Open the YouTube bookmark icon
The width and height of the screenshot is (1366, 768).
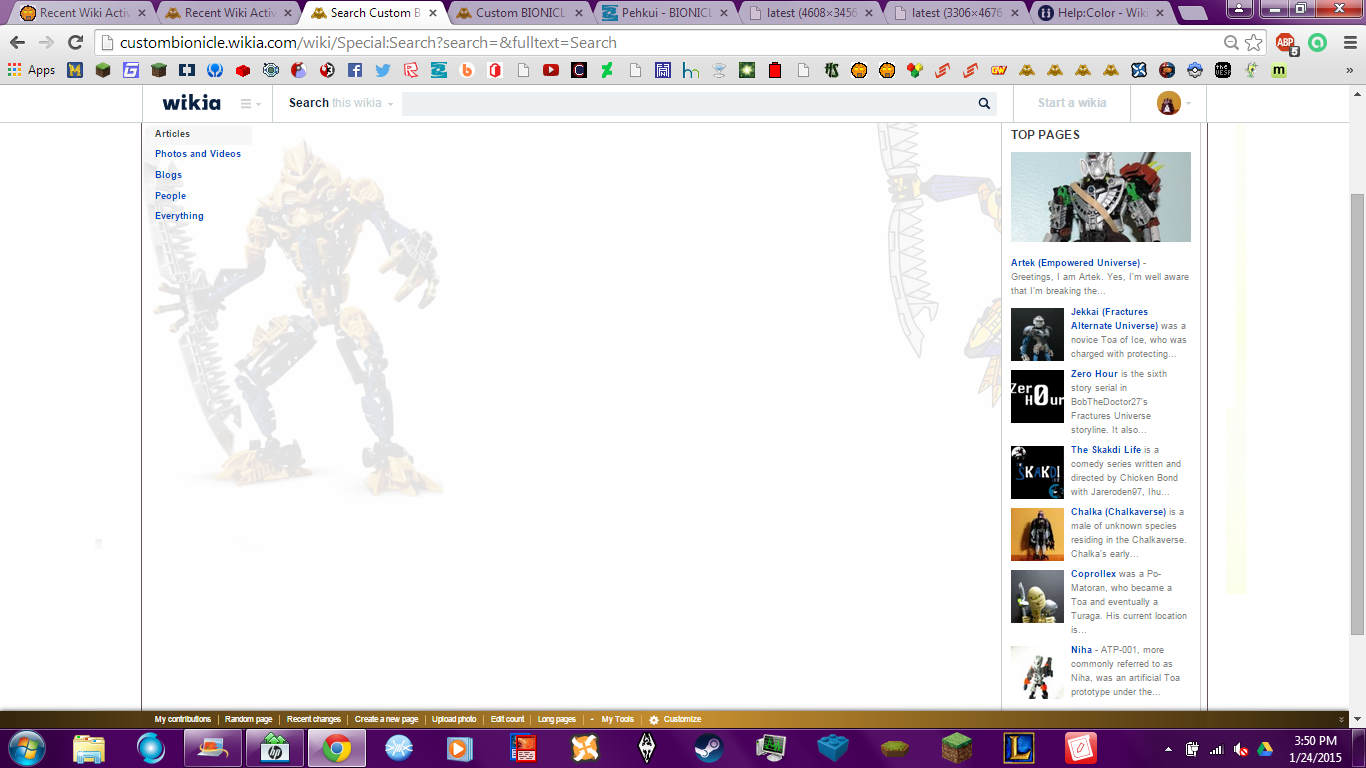tap(551, 70)
